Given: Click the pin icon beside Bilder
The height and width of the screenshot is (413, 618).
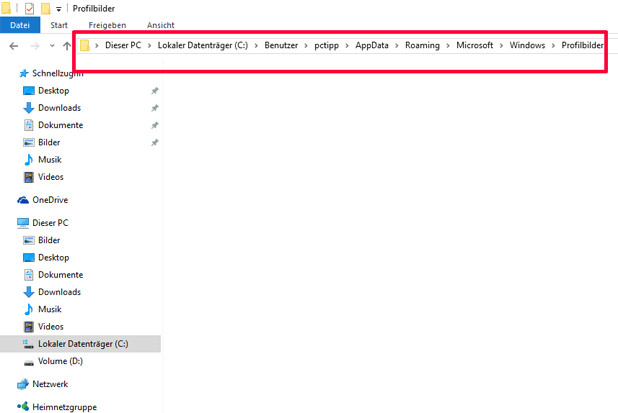Looking at the screenshot, I should (154, 143).
